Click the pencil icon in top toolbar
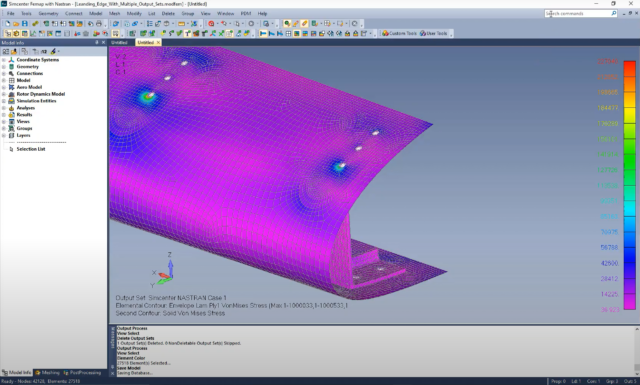Viewport: 640px width, 385px height. 296,24
